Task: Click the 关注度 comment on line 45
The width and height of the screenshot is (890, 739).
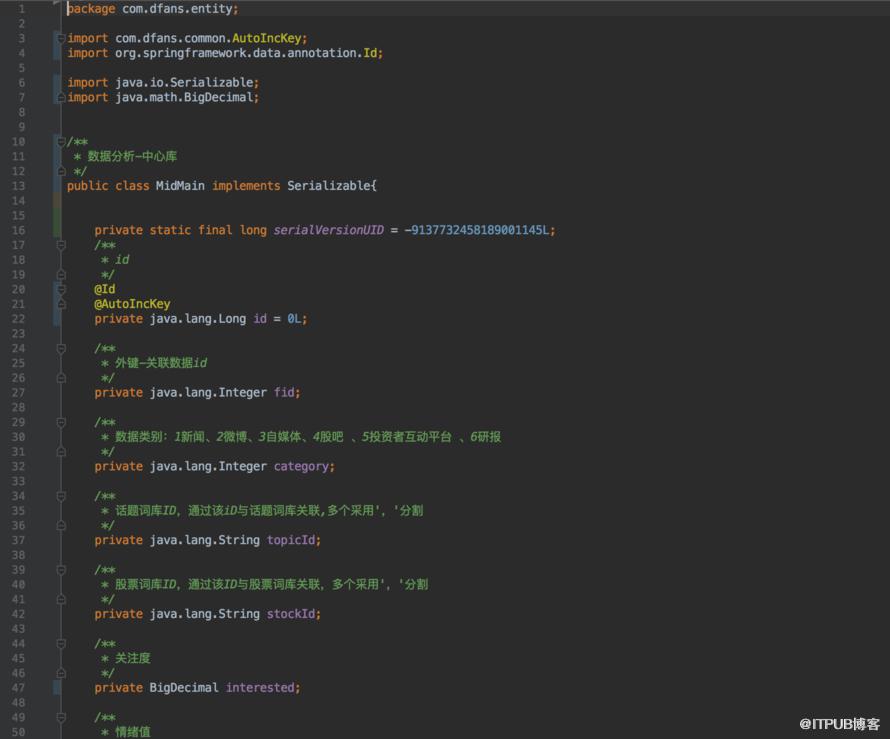Action: pos(133,658)
